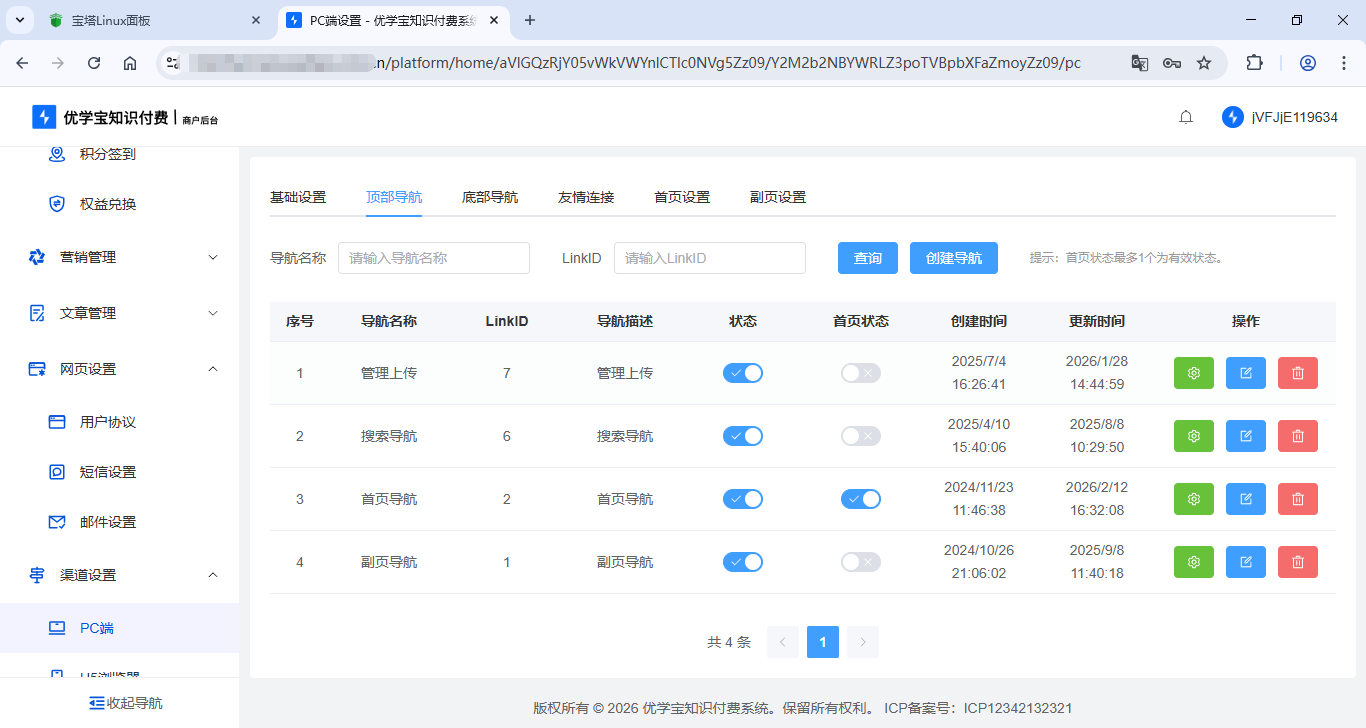Switch to the 友情连接 tab

pyautogui.click(x=586, y=197)
